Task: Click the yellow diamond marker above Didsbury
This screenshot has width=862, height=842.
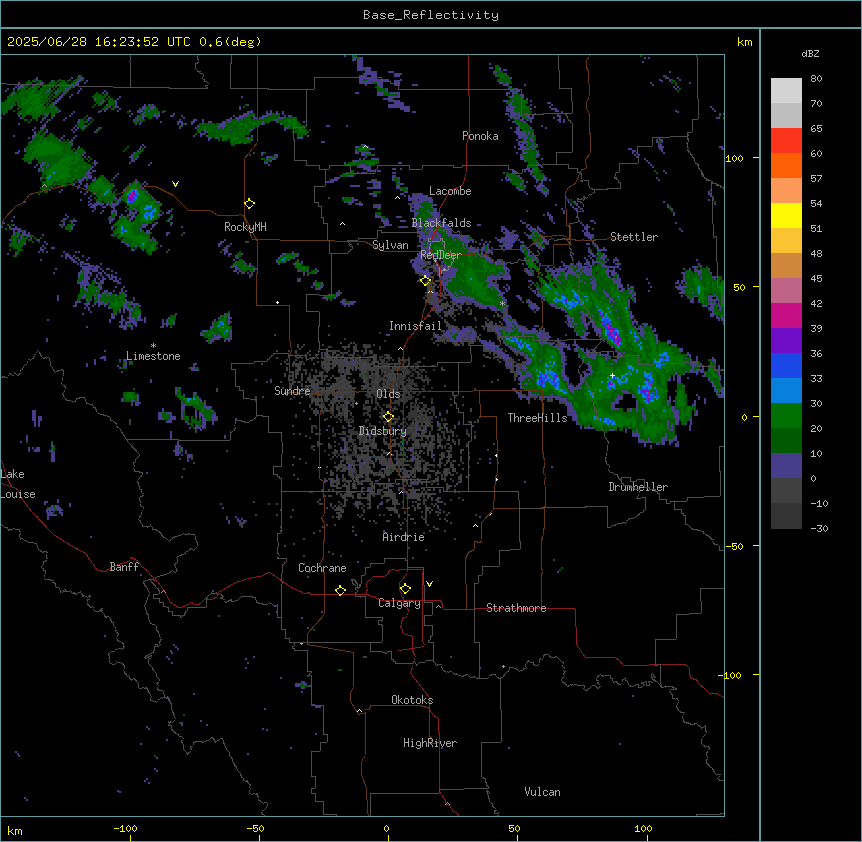Action: point(388,416)
